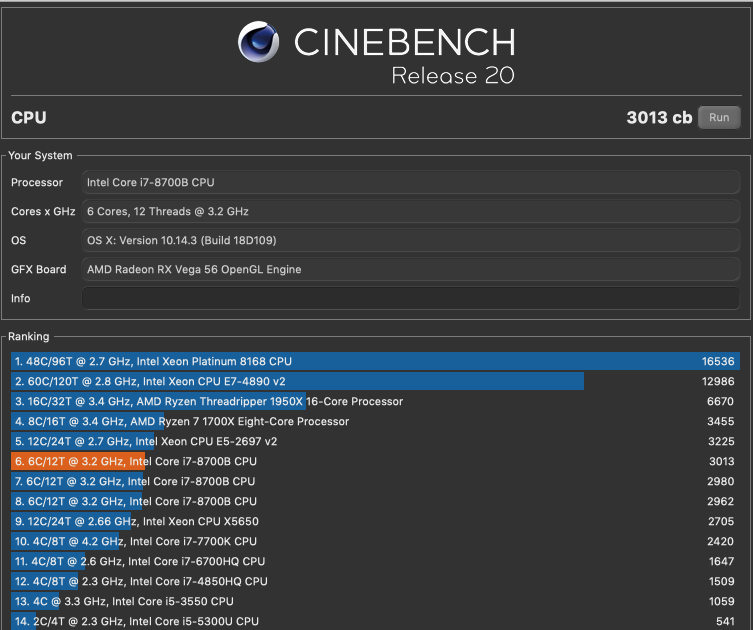
Task: Run the CPU benchmark
Action: tap(719, 118)
